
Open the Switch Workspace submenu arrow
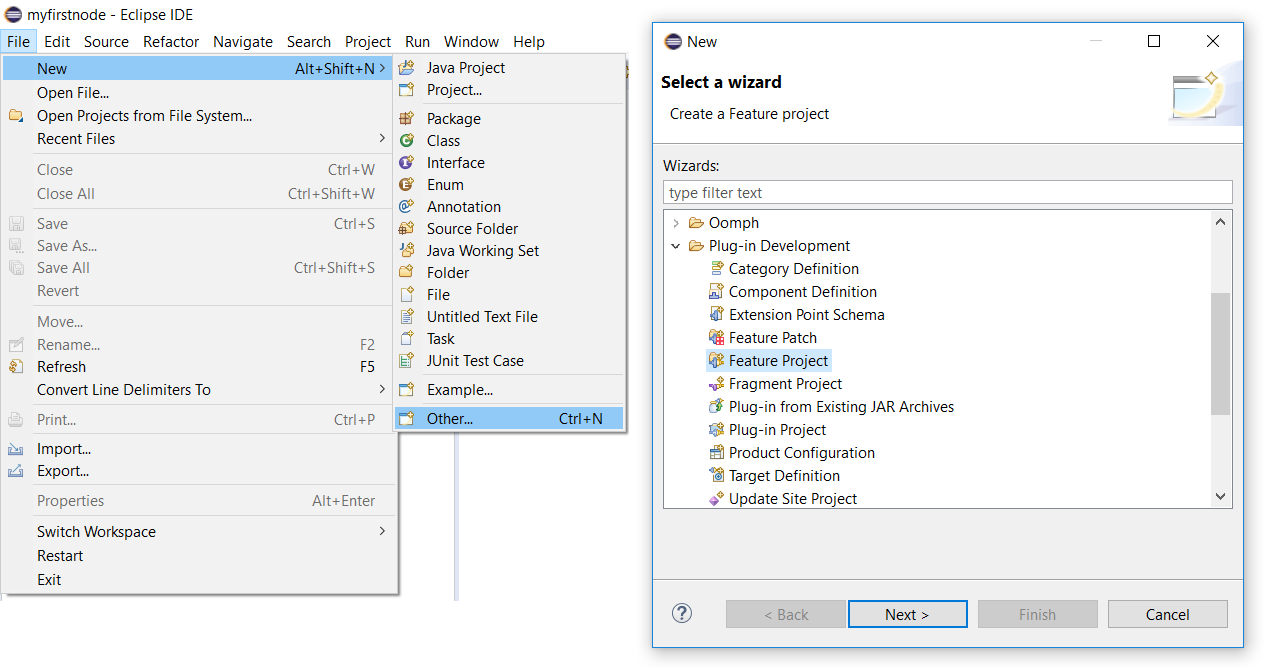pyautogui.click(x=382, y=531)
